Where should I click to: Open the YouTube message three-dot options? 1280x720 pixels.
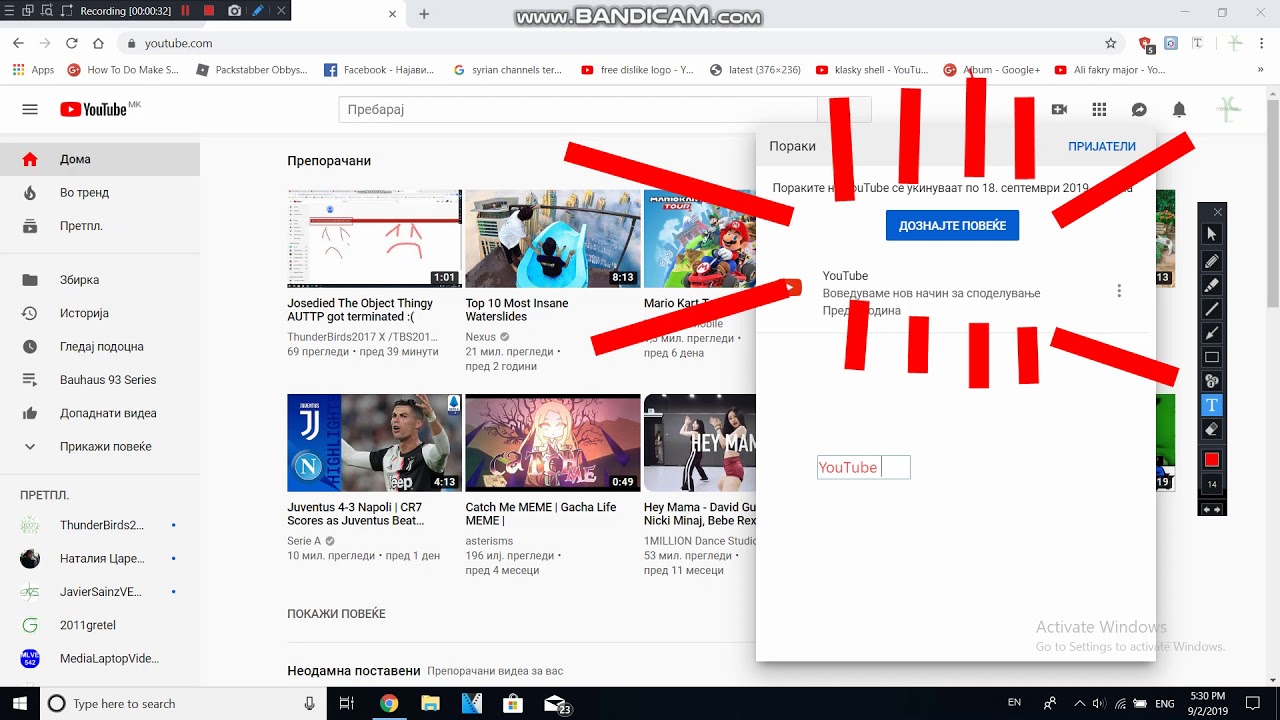1119,291
